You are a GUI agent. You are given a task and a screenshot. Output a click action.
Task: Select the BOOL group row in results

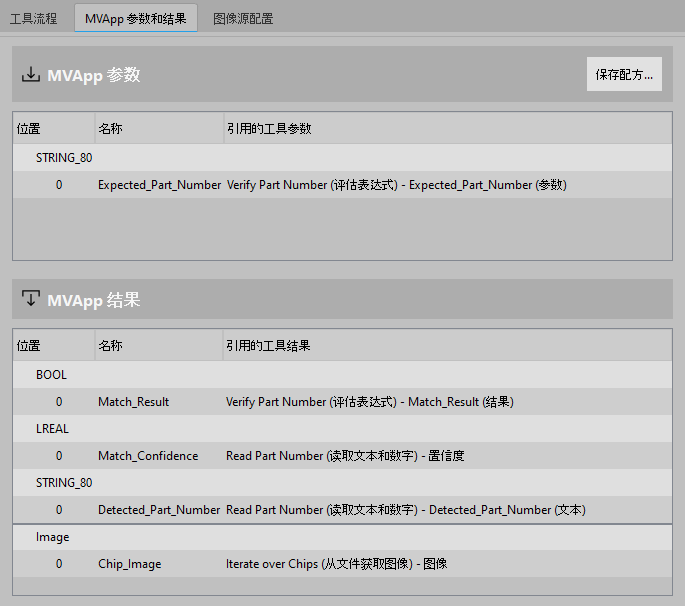[52, 375]
